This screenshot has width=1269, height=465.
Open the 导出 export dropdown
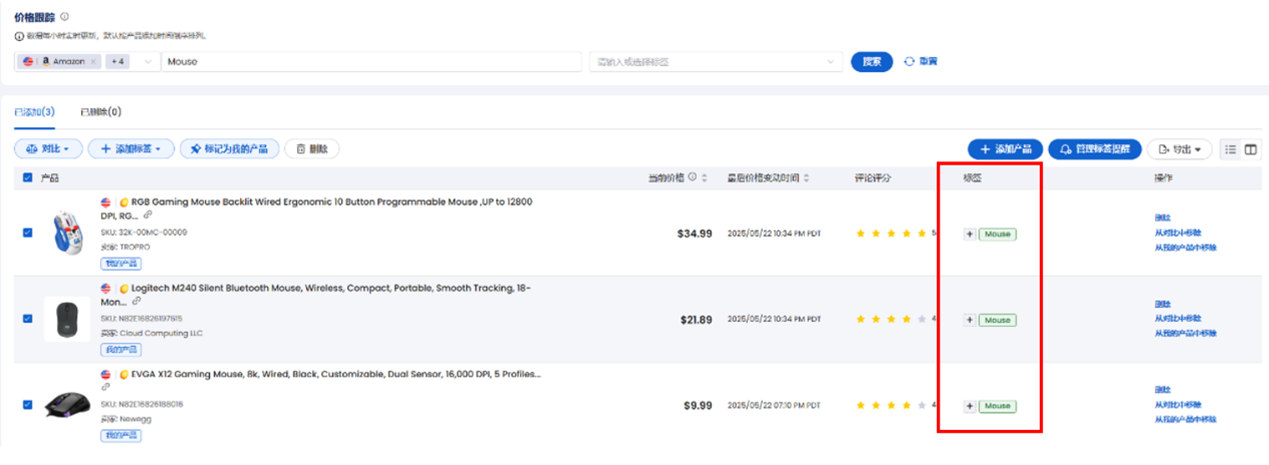tap(1179, 149)
